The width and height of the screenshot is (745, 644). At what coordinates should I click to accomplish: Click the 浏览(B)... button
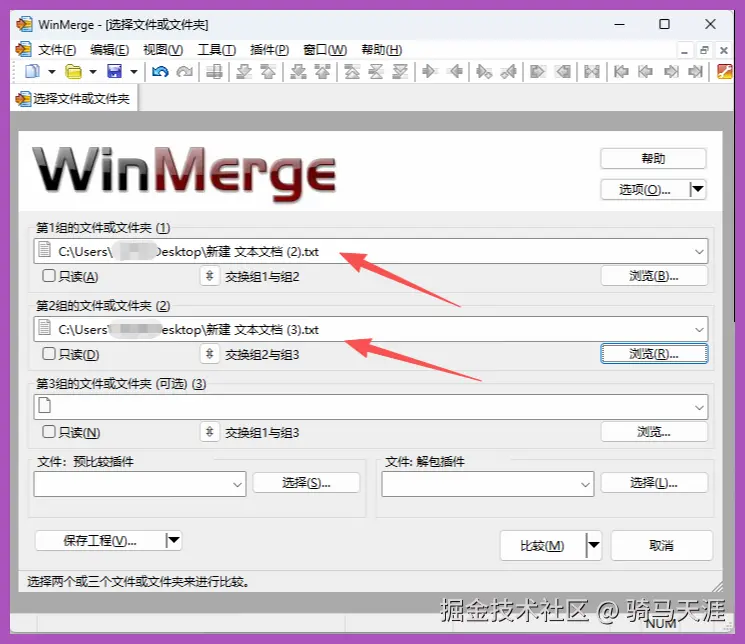click(x=654, y=276)
